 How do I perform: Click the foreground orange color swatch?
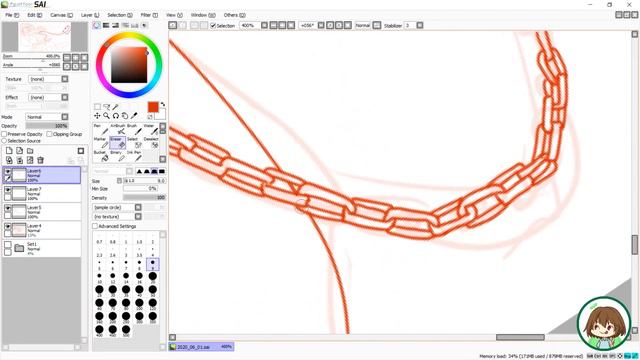pyautogui.click(x=153, y=107)
